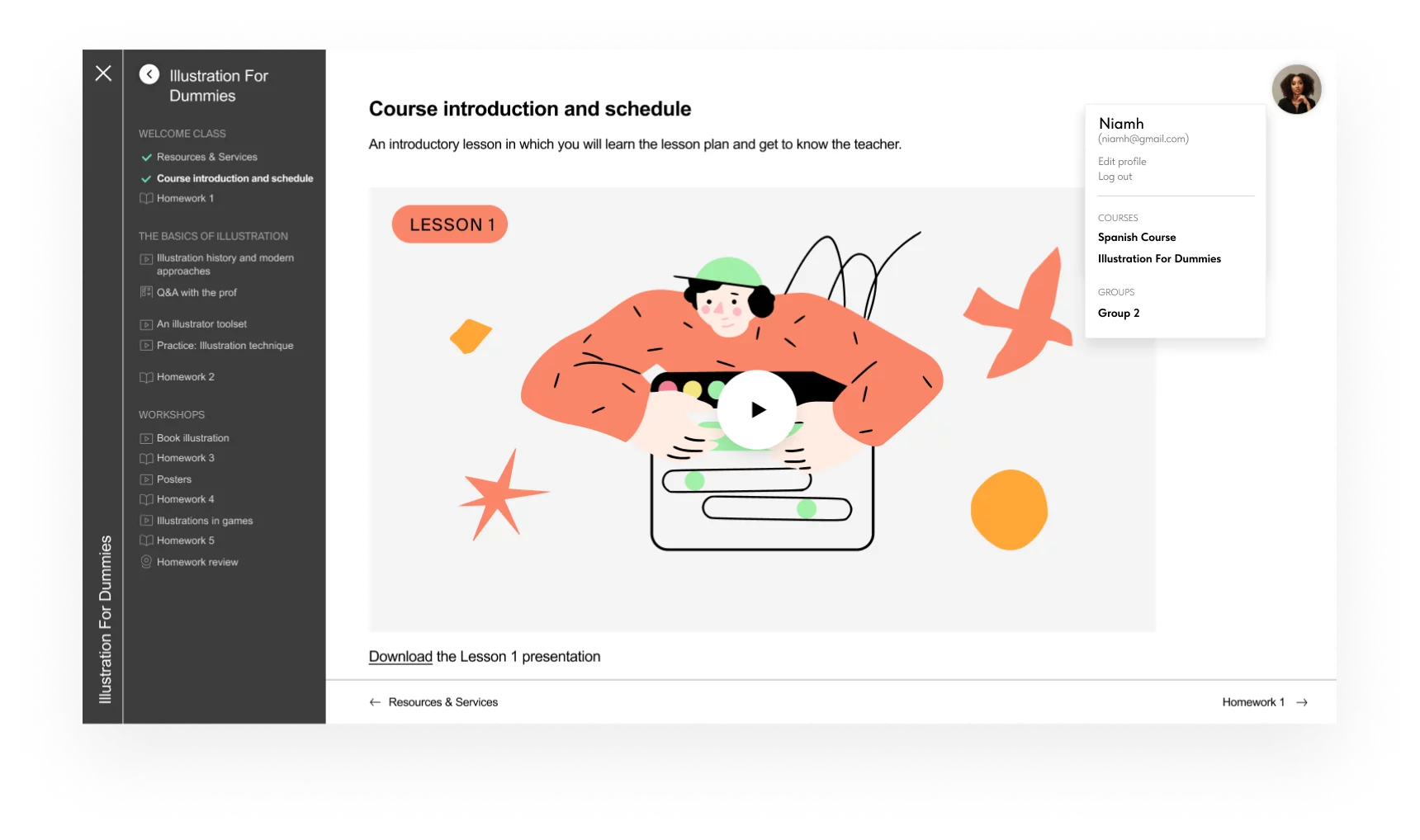Viewport: 1420px width, 840px height.
Task: Play the Lesson 1 video
Action: pyautogui.click(x=756, y=409)
